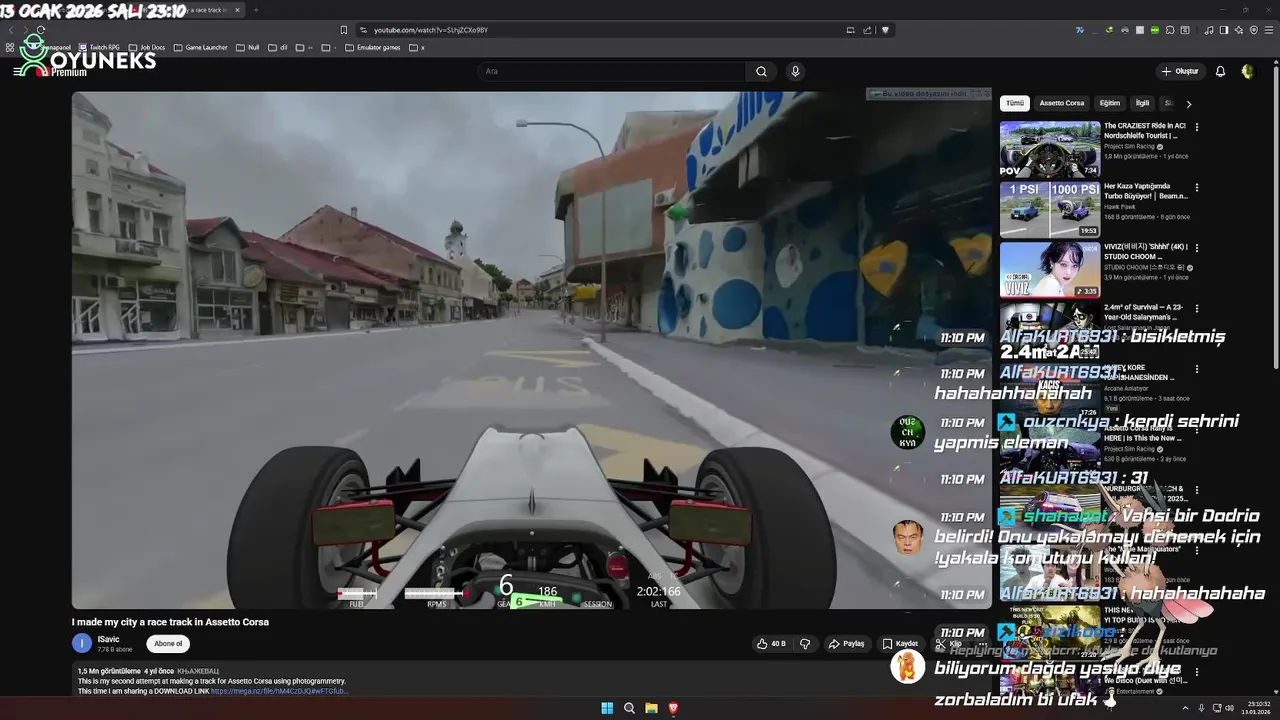Click the 1,5 Mn görüntüleme view count text
The width and height of the screenshot is (1280, 720).
(x=109, y=671)
